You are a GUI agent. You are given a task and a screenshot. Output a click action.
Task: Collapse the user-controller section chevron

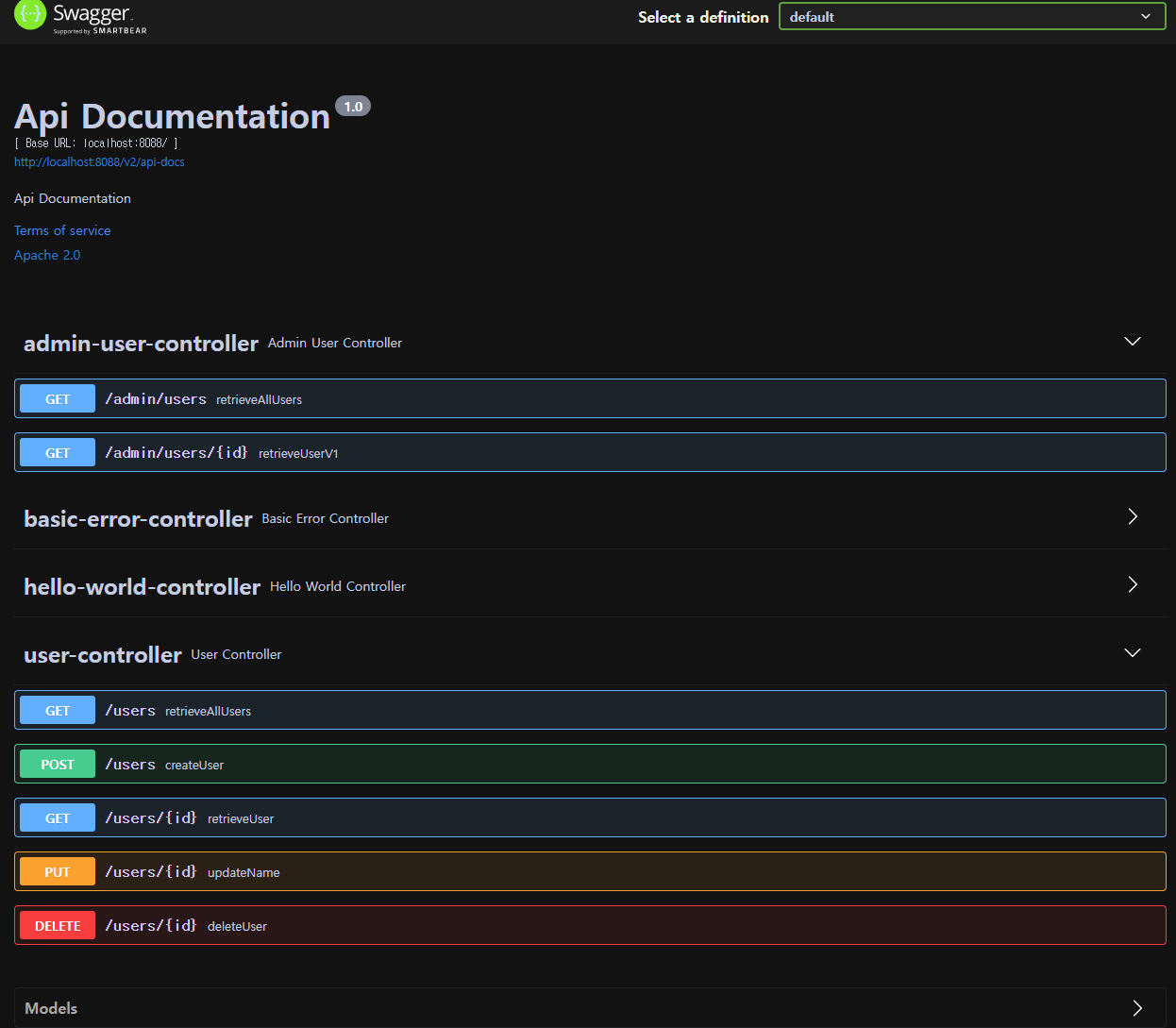(x=1133, y=653)
